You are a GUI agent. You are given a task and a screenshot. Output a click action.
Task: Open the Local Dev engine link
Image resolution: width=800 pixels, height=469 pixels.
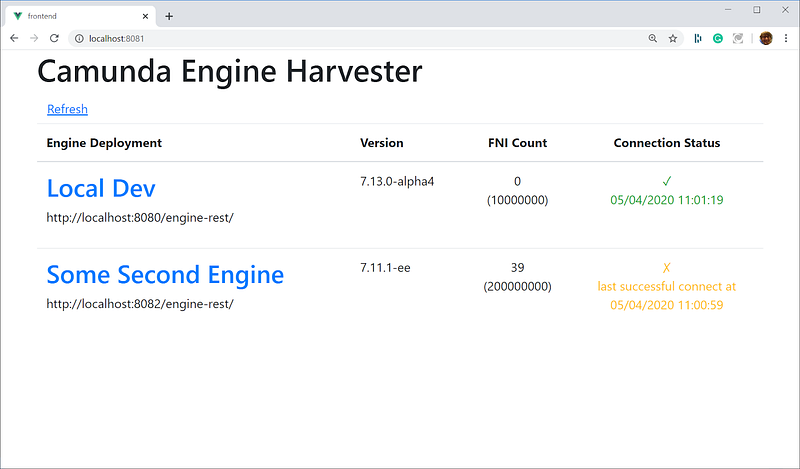point(101,188)
